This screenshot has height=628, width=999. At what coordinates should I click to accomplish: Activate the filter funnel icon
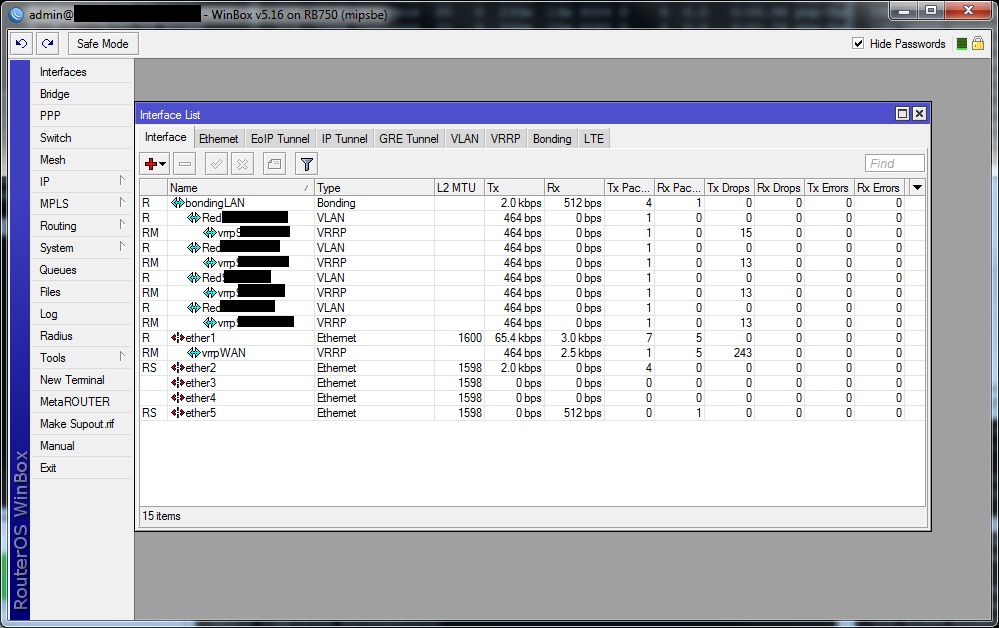point(306,163)
